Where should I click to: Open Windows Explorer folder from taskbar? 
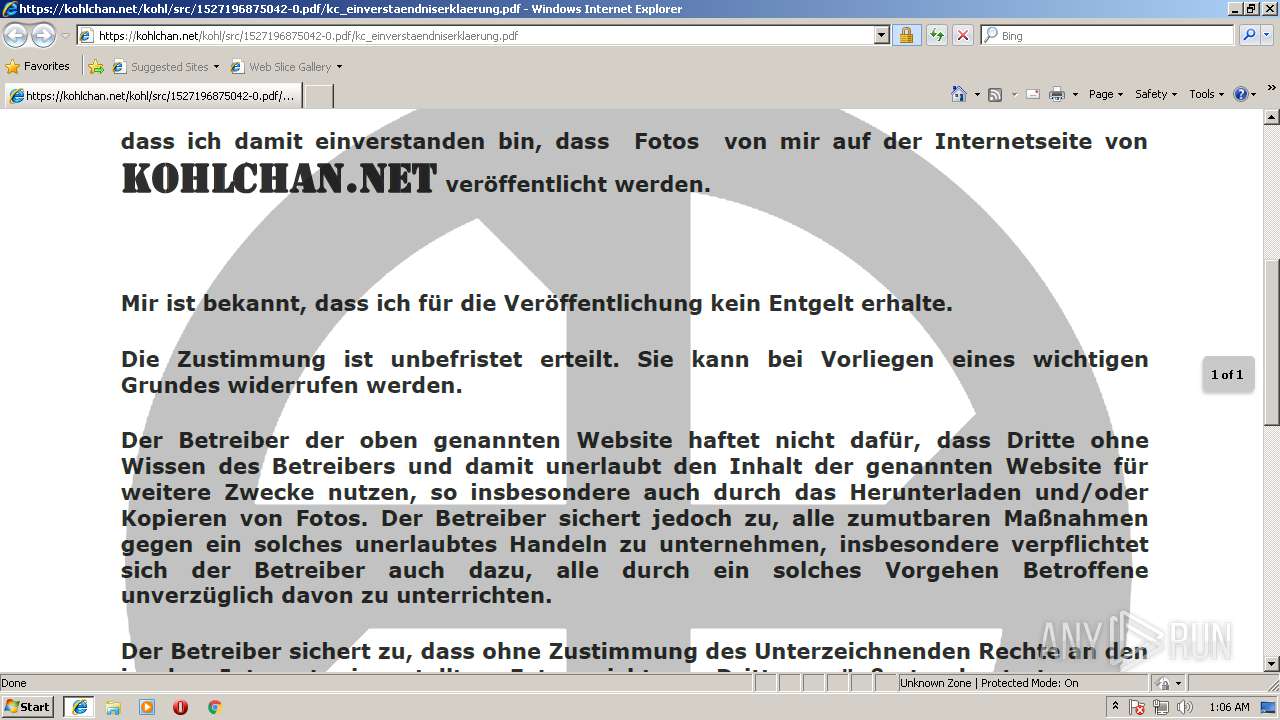(x=113, y=707)
